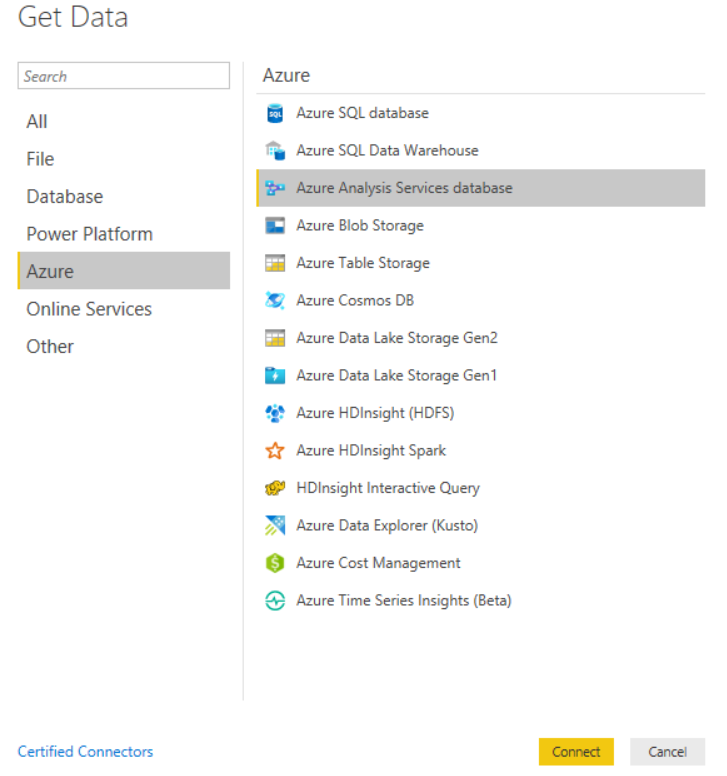Open the Online Services category
The image size is (727, 776).
[x=124, y=309]
